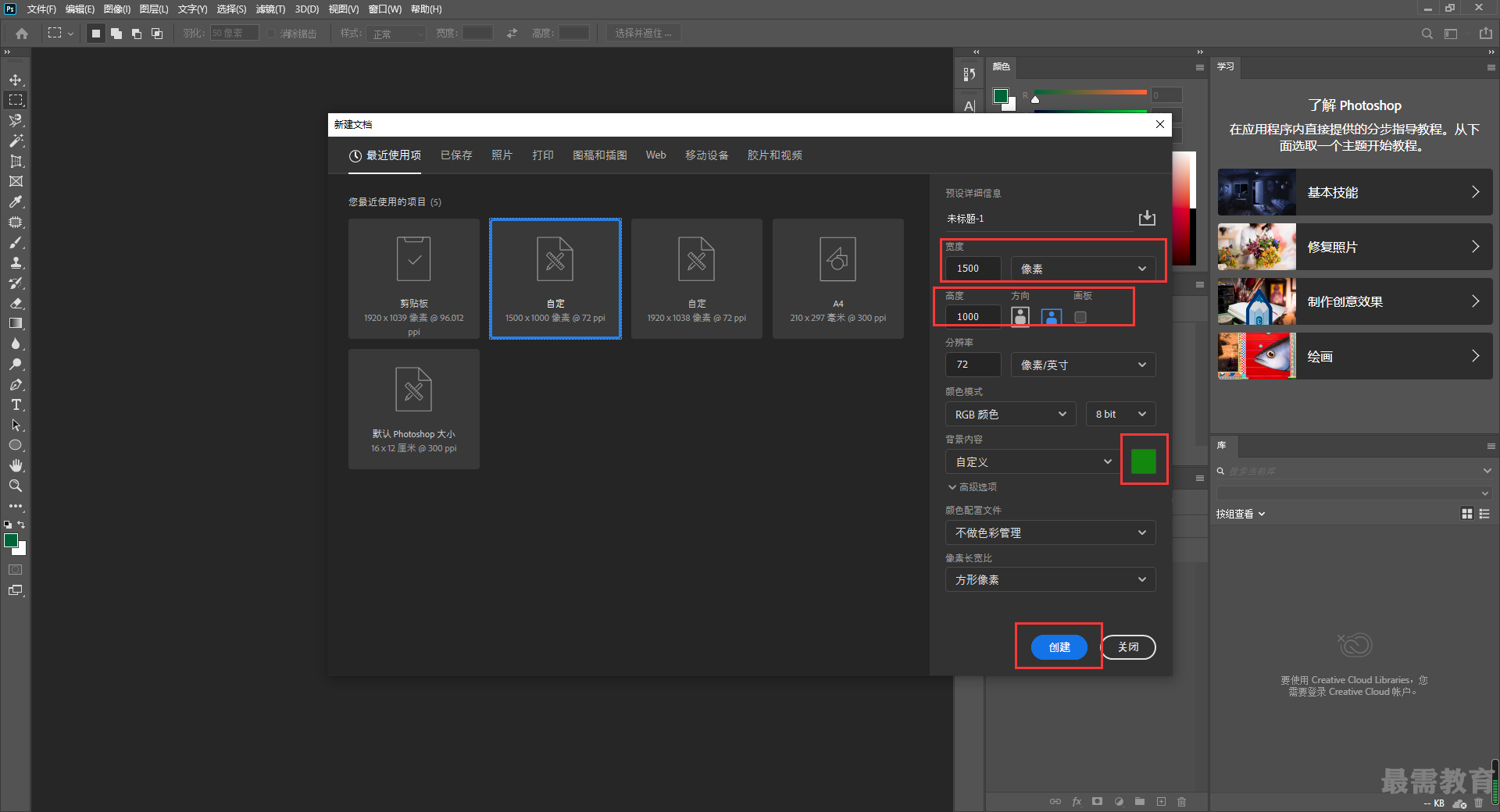Open resolution unit dropdown 像素/英寸
This screenshot has width=1500, height=812.
coord(1083,365)
